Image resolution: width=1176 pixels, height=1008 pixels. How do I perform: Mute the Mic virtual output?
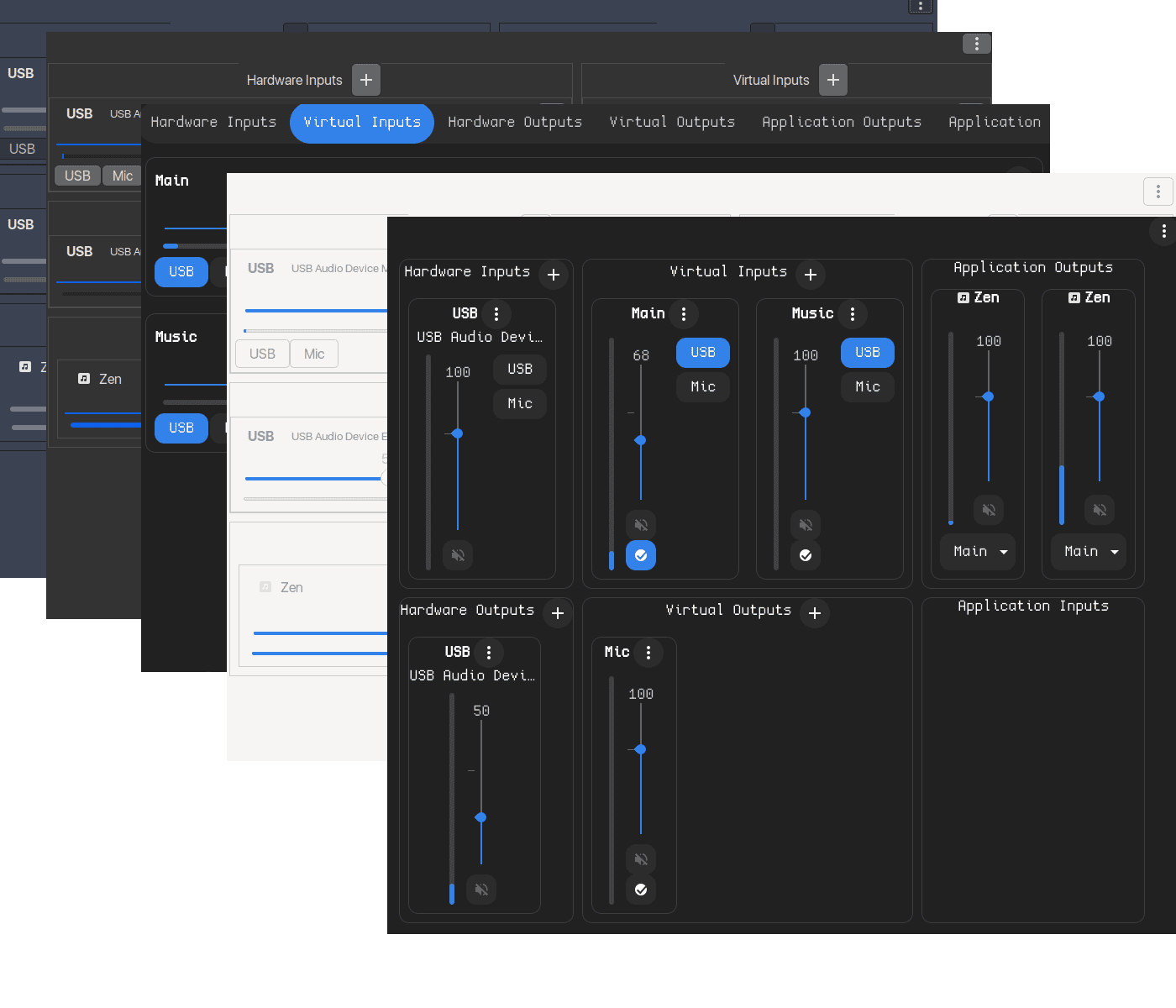click(641, 859)
